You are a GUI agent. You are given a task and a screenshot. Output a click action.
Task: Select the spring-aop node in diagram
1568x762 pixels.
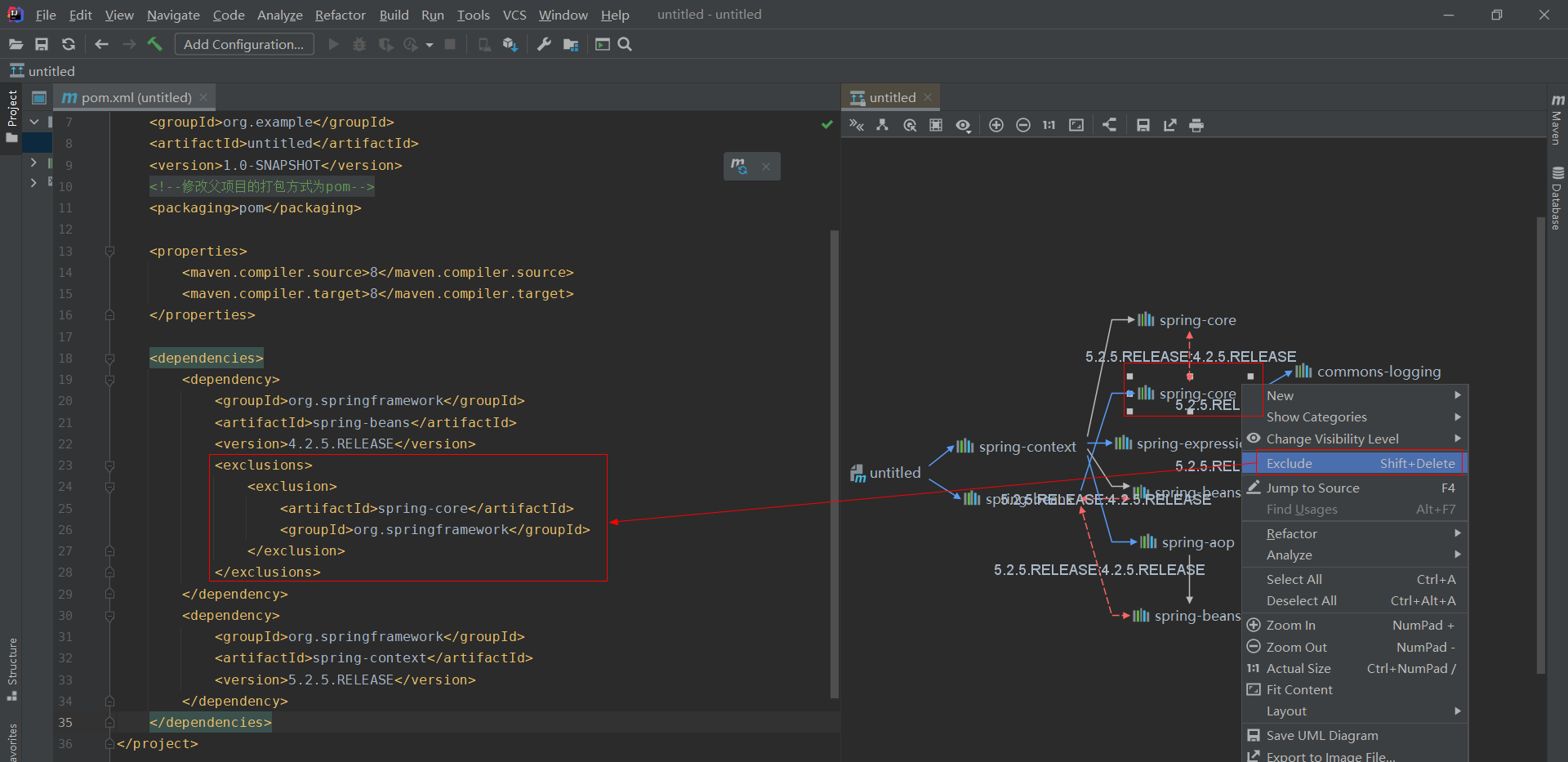click(x=1187, y=541)
